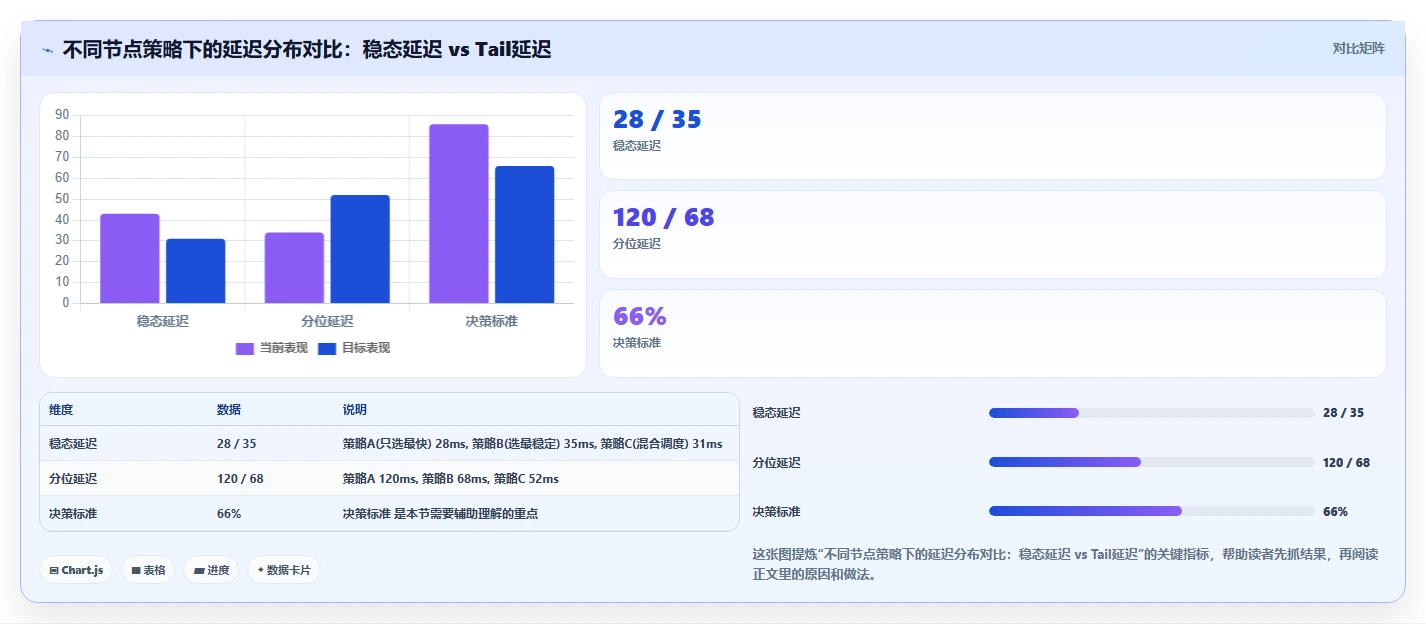Click the blue 决策标准 bar in chart
Viewport: 1426px width, 624px height.
pyautogui.click(x=525, y=235)
